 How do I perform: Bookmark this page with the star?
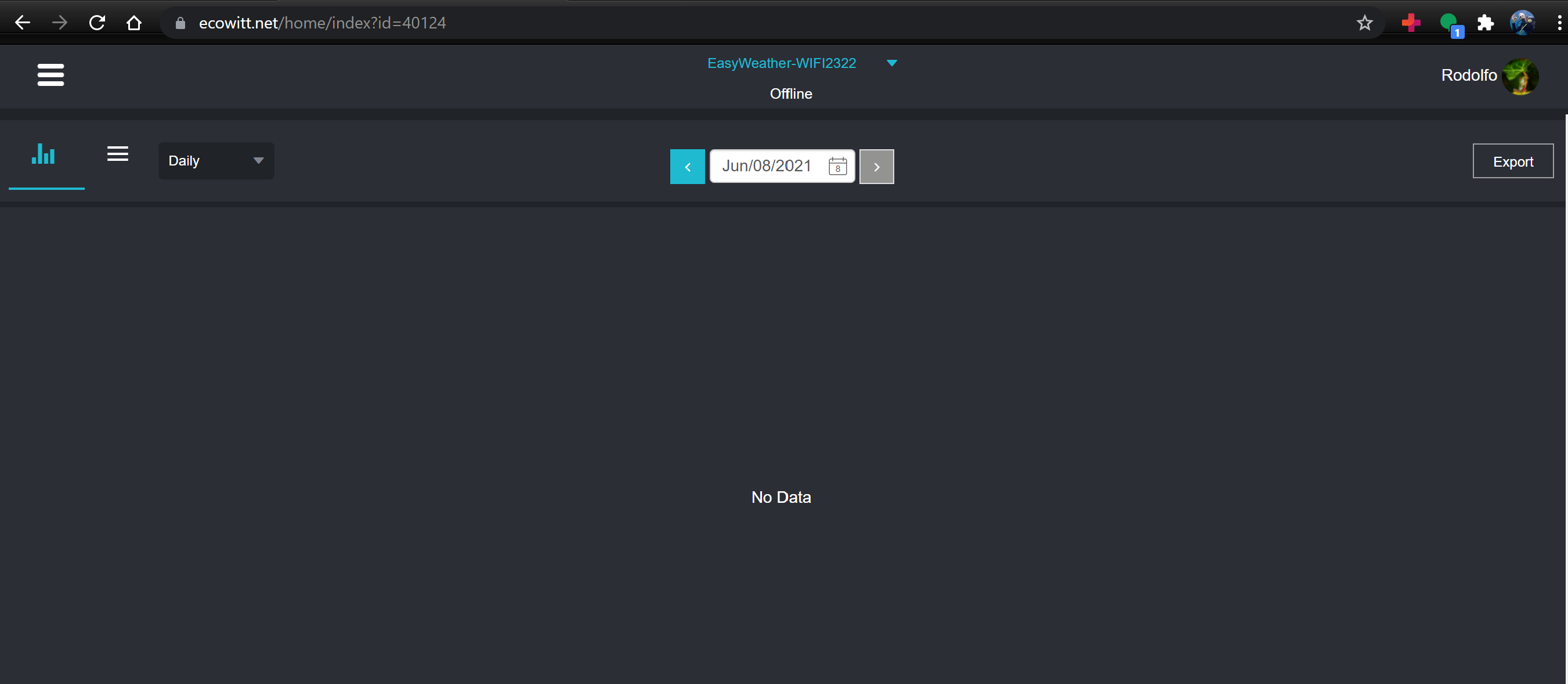coord(1365,23)
